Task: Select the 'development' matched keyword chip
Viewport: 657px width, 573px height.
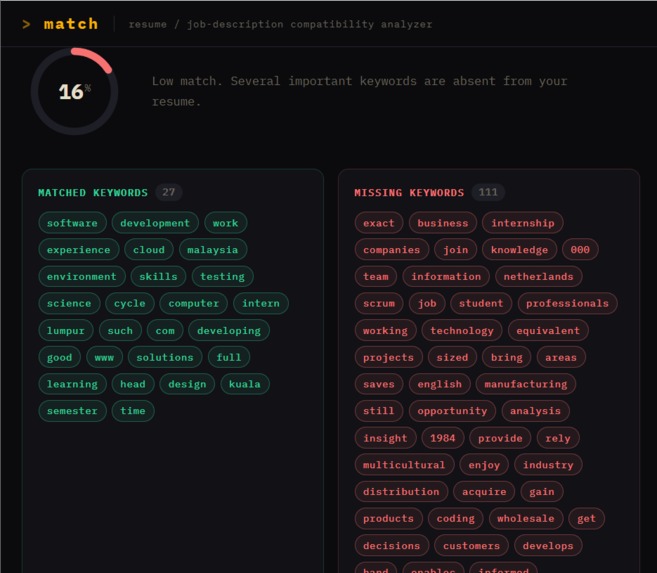Action: [x=155, y=223]
